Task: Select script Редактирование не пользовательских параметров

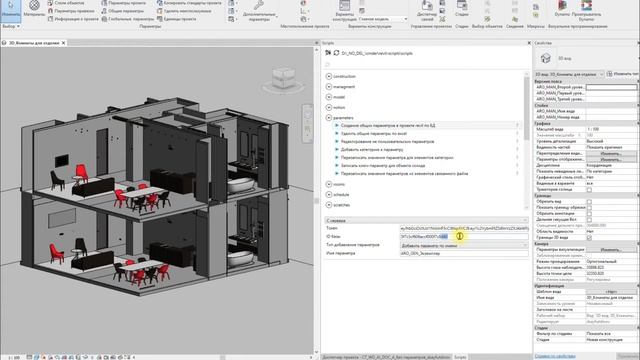Action: [x=388, y=142]
